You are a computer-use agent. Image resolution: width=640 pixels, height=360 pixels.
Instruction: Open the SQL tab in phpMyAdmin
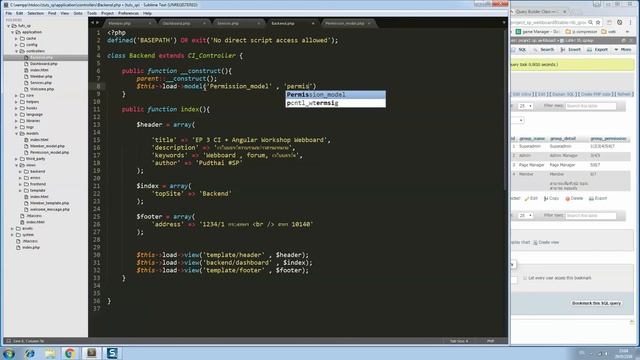(519, 50)
